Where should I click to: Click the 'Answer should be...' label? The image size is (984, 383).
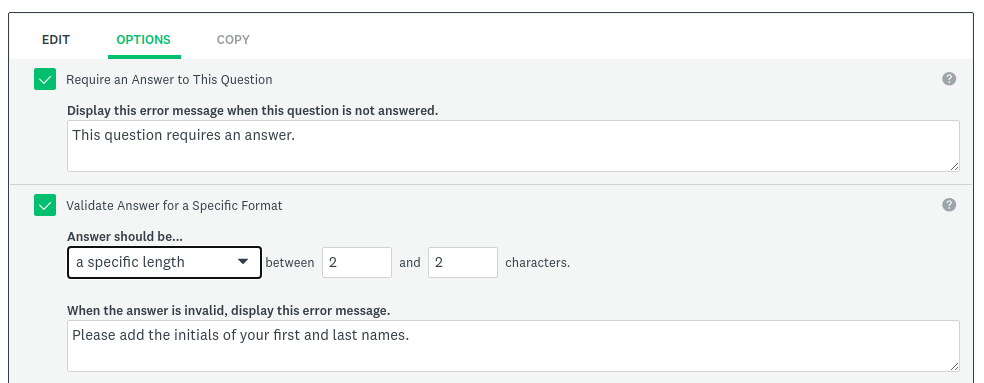125,237
